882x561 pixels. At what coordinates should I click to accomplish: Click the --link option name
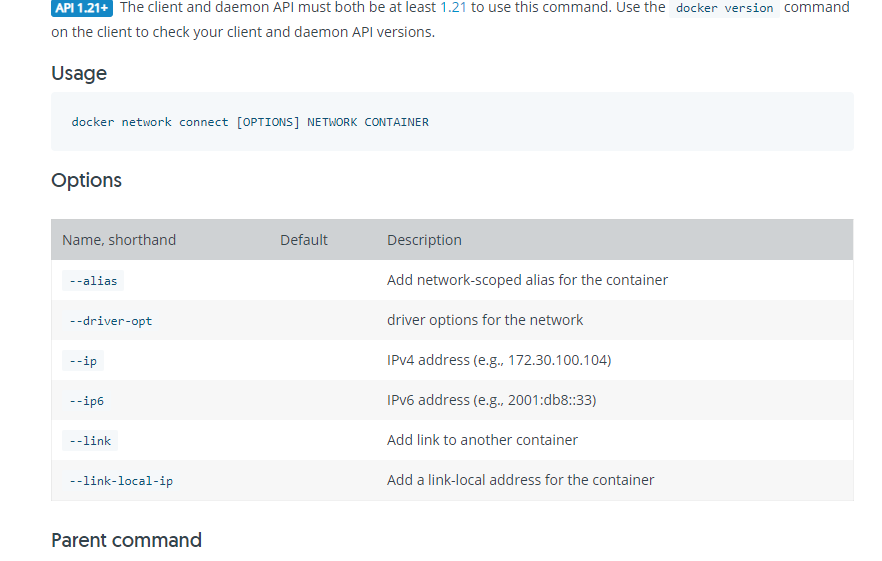pos(90,441)
